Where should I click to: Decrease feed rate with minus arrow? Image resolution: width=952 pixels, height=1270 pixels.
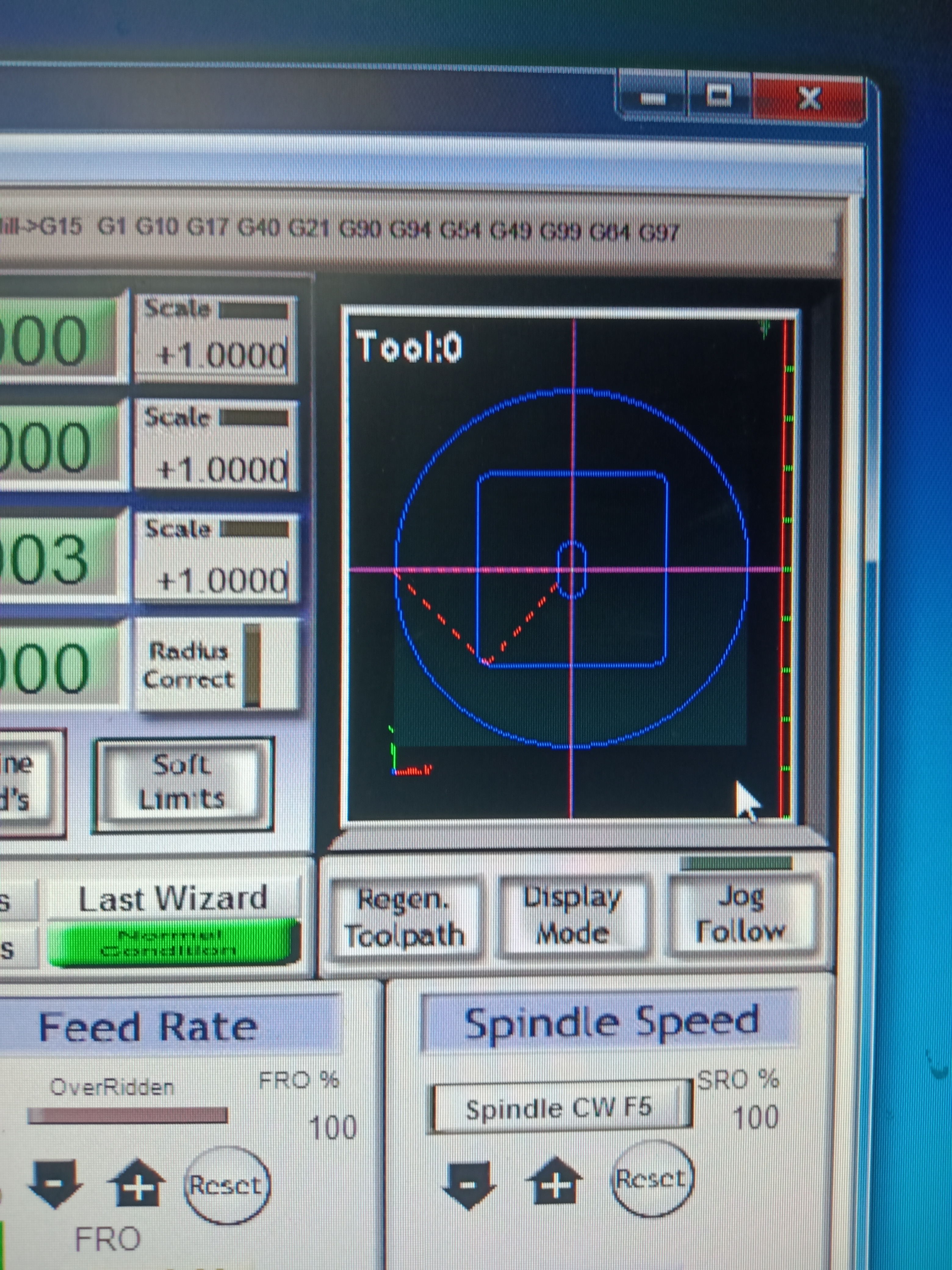click(x=55, y=1183)
